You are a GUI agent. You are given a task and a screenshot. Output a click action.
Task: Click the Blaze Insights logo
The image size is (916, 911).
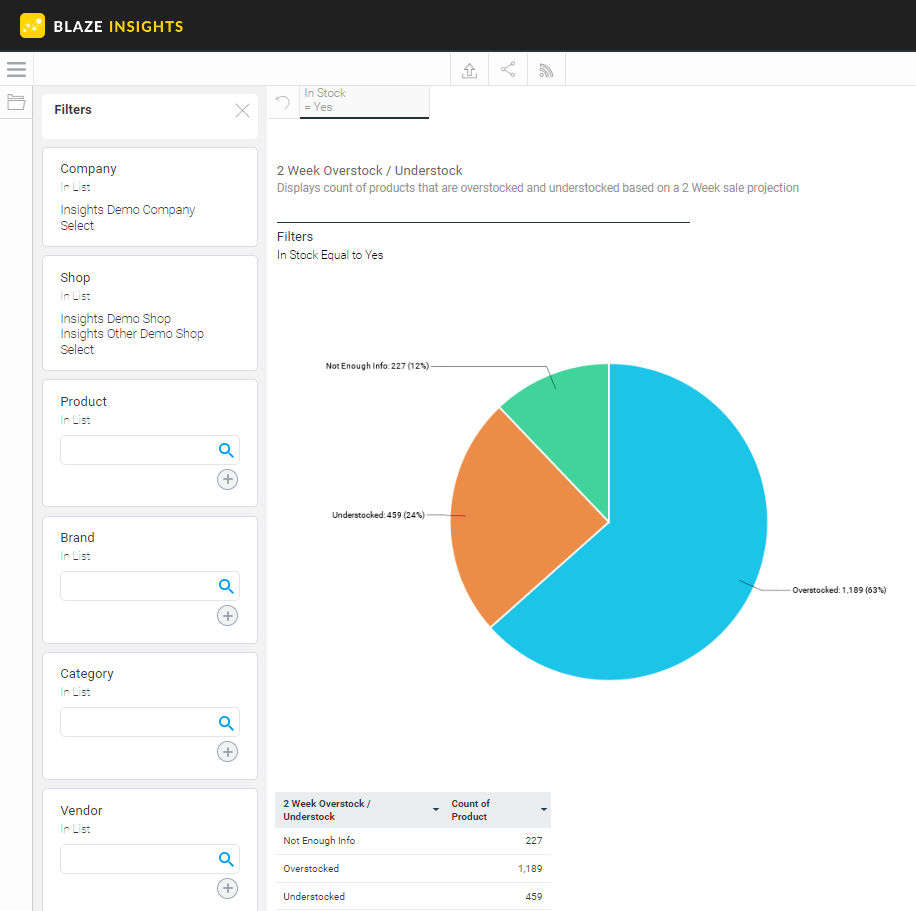click(100, 26)
